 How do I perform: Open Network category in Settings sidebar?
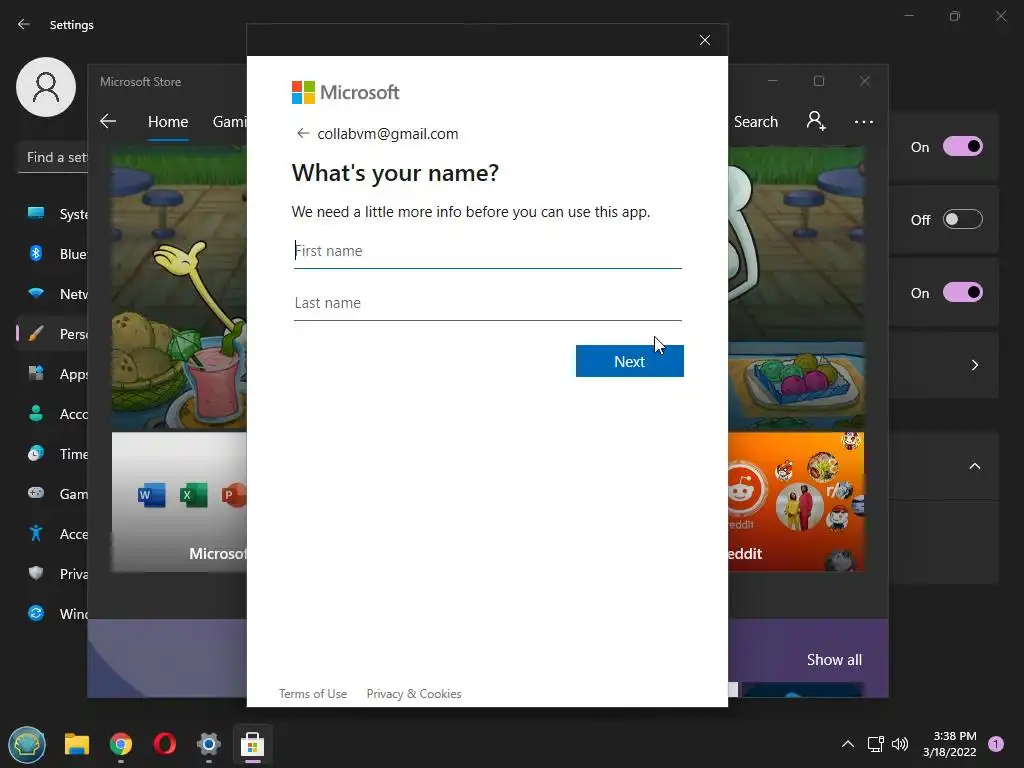click(x=52, y=294)
